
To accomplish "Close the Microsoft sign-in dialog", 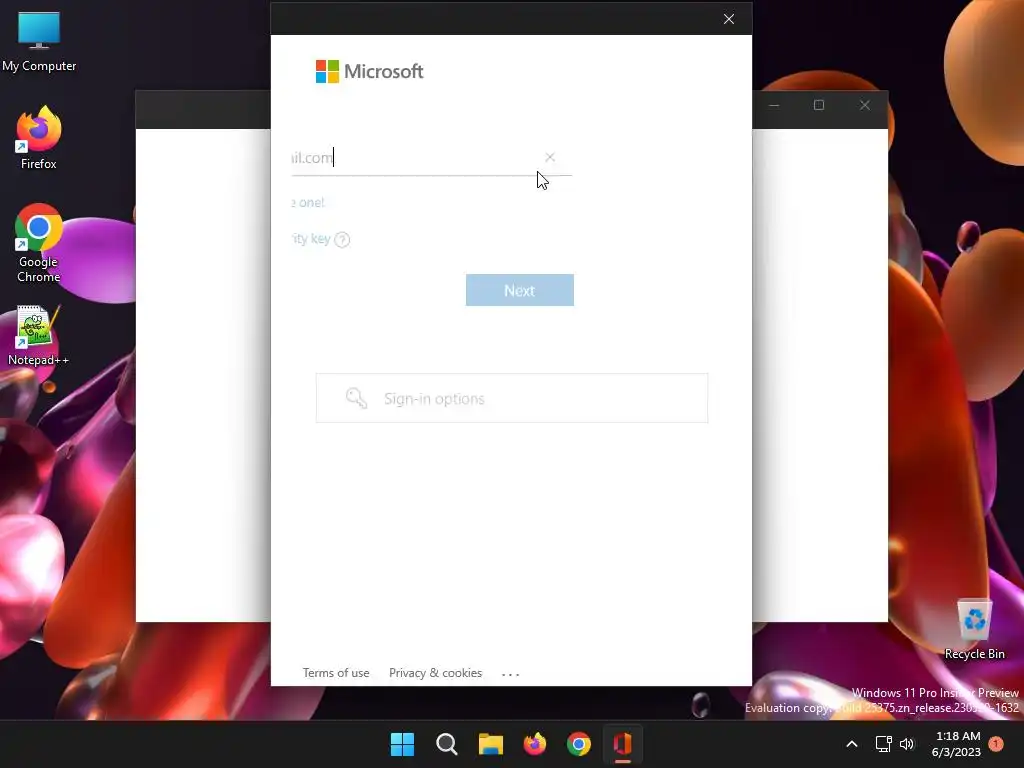I will [x=729, y=19].
